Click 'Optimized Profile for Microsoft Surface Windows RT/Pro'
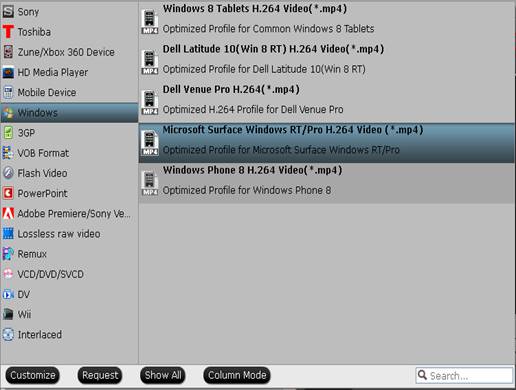This screenshot has height=390, width=516. point(281,150)
